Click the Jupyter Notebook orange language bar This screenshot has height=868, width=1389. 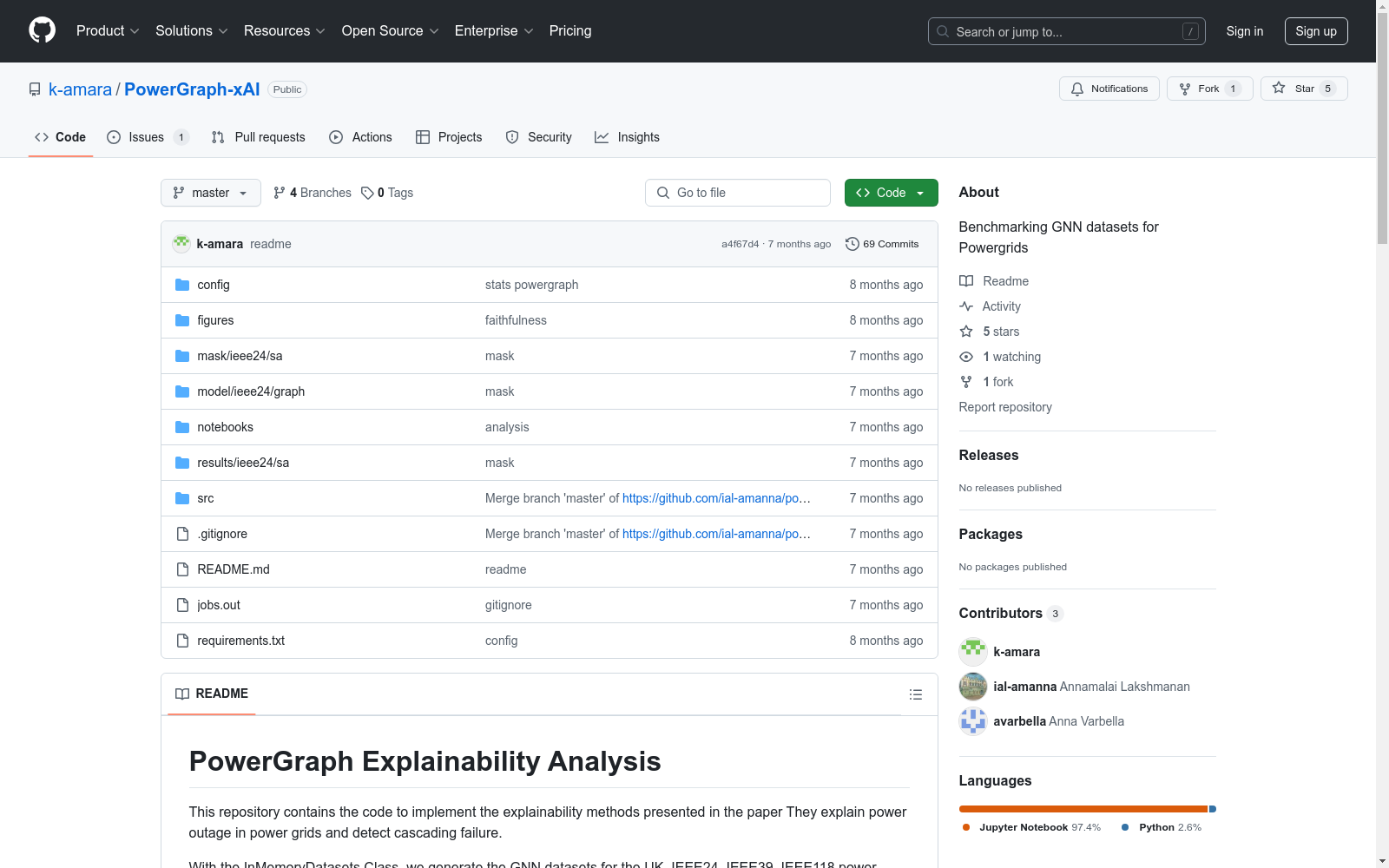coord(1083,809)
